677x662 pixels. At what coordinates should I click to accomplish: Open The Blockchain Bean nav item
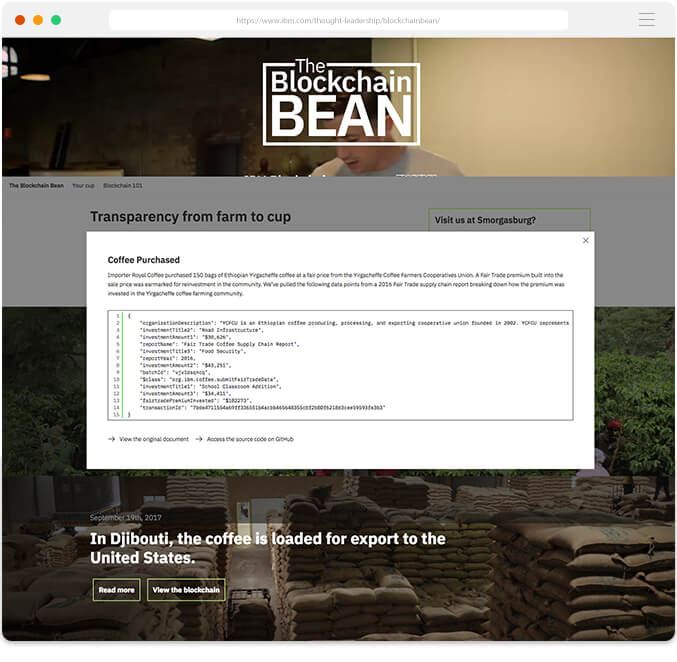click(x=36, y=186)
